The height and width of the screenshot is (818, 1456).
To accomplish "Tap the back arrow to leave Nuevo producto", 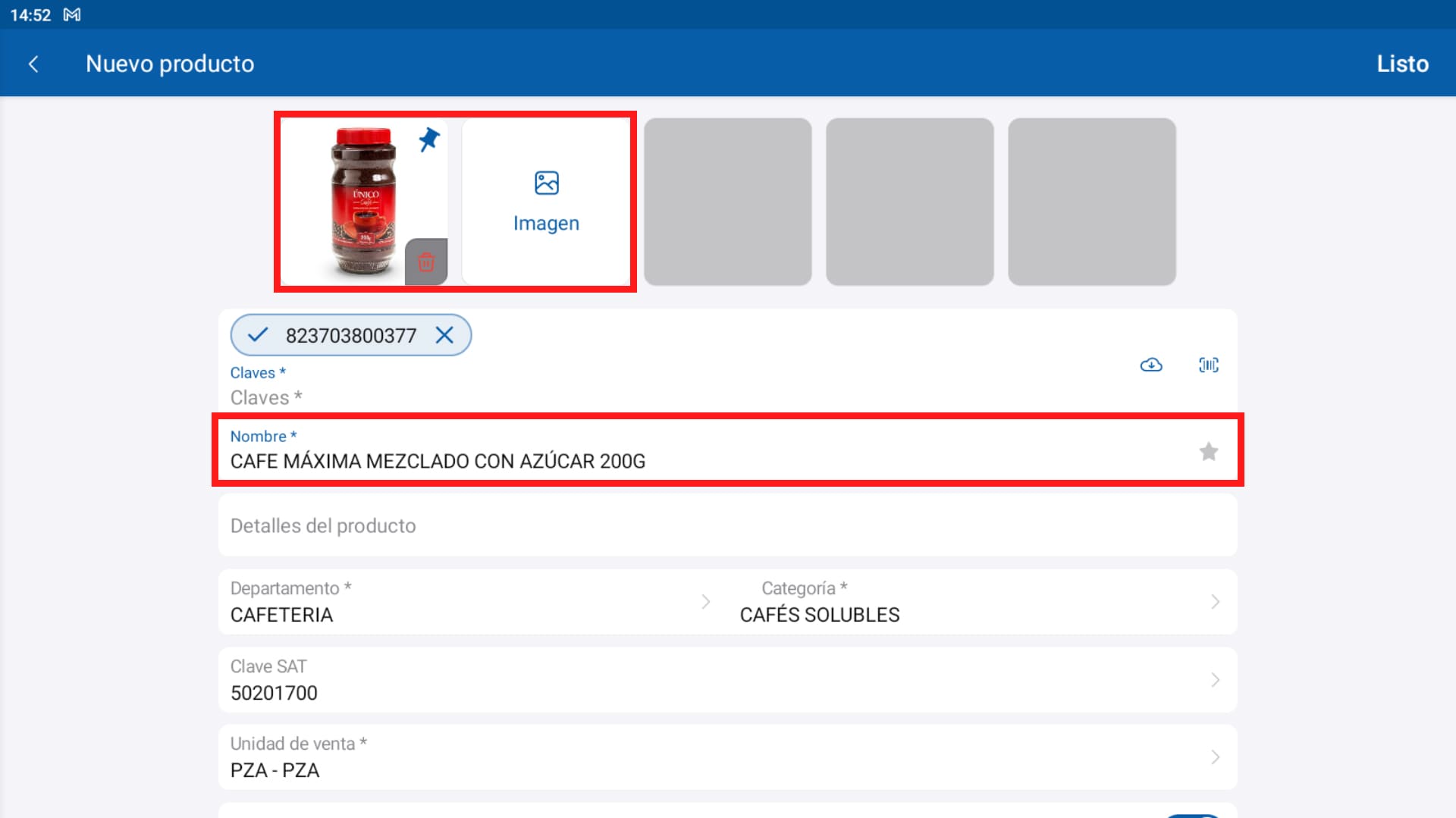I will 33,64.
